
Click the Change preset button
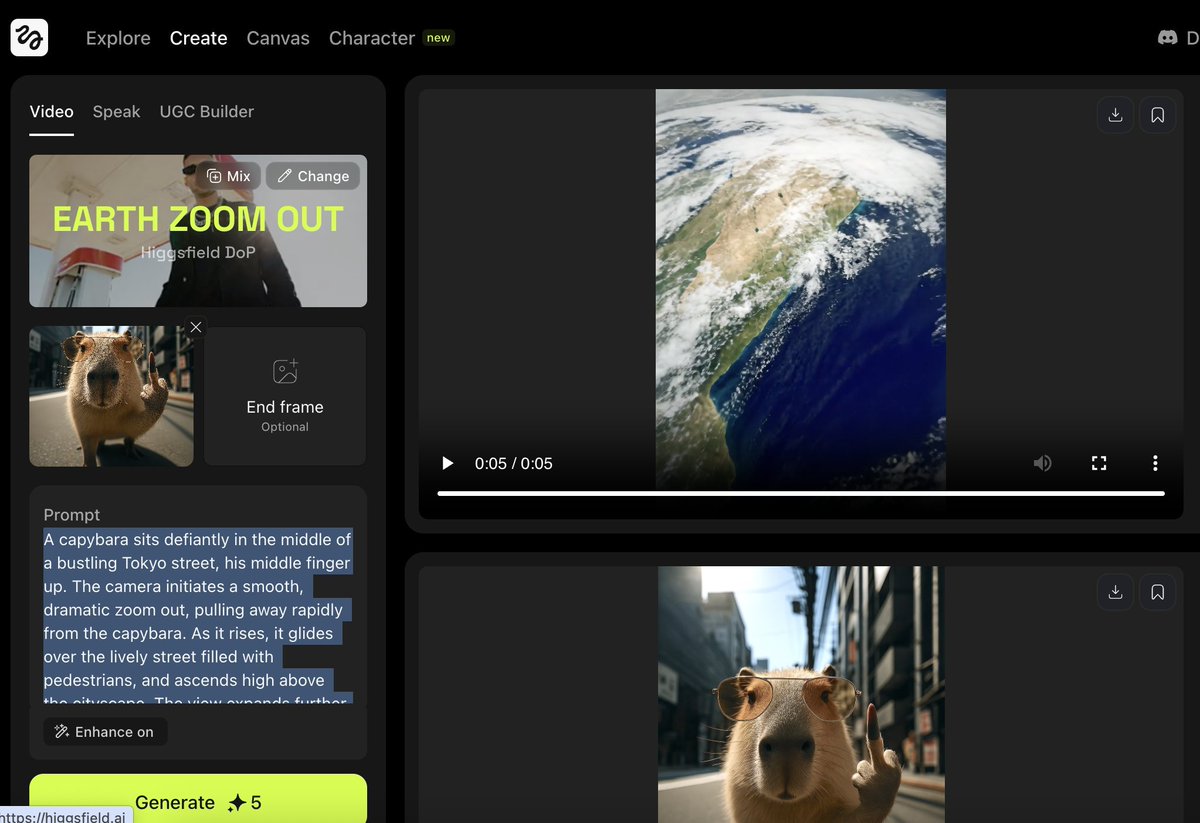point(313,176)
